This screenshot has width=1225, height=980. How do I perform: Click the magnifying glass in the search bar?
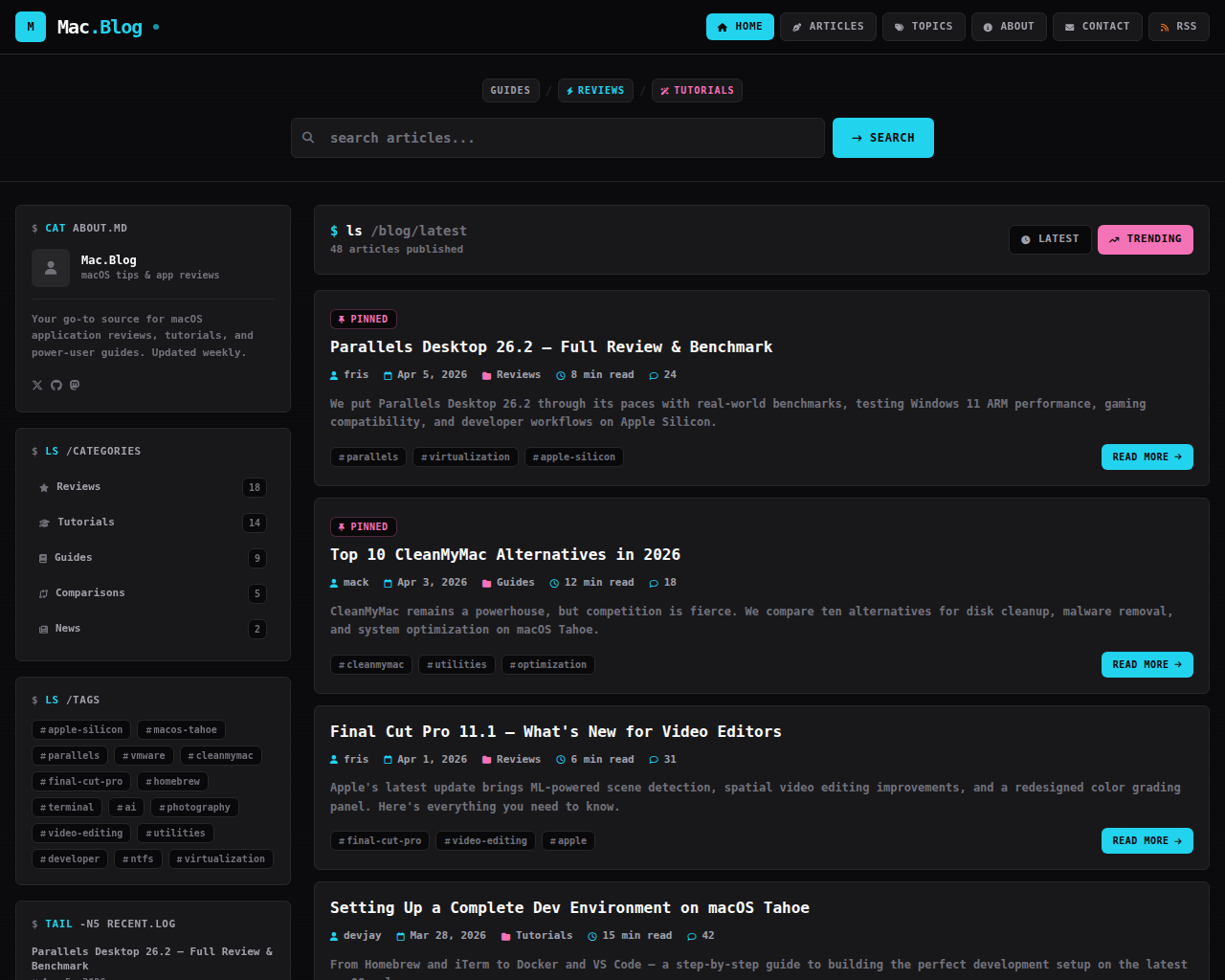308,137
